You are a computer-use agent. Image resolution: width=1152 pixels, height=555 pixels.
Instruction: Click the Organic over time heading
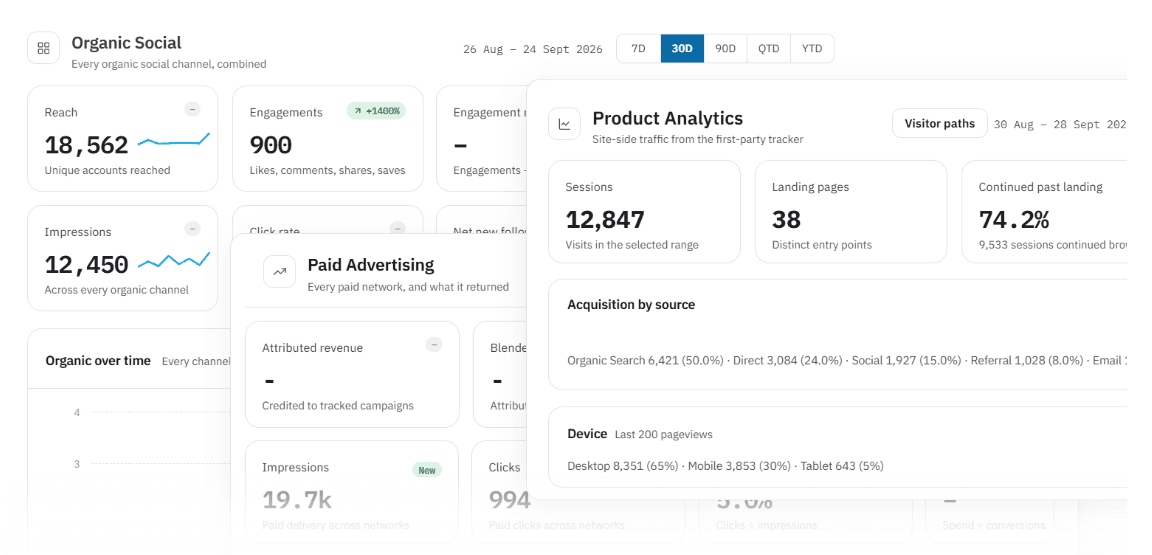[x=98, y=361]
